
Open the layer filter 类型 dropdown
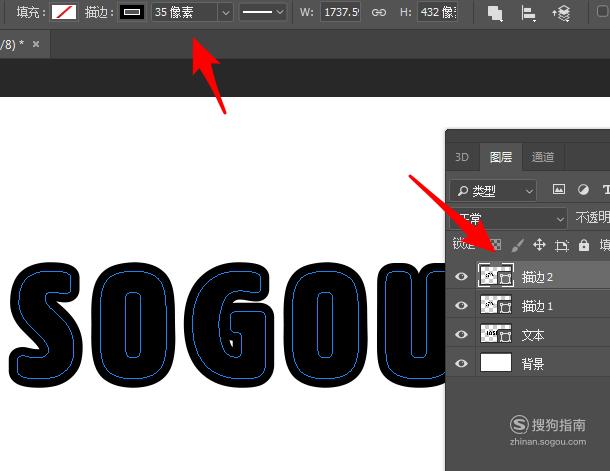[493, 191]
